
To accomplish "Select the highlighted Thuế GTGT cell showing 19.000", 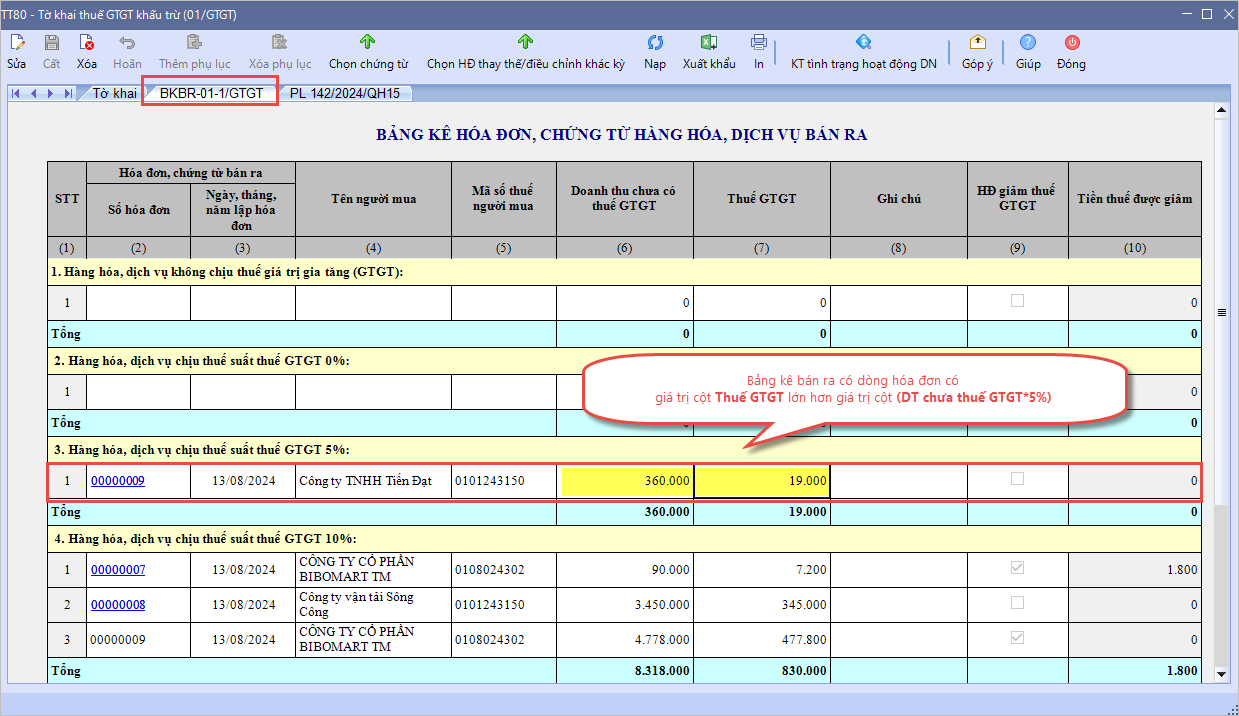I will pos(762,481).
